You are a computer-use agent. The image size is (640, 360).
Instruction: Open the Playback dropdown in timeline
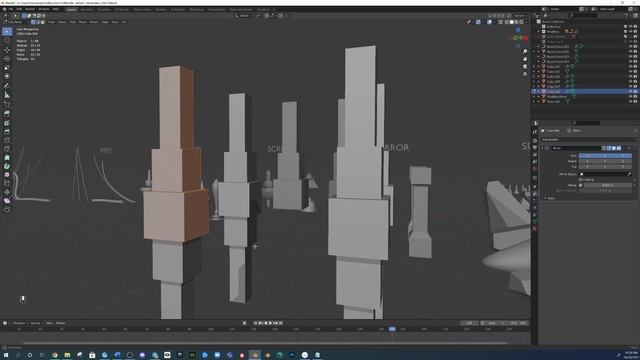(19, 323)
